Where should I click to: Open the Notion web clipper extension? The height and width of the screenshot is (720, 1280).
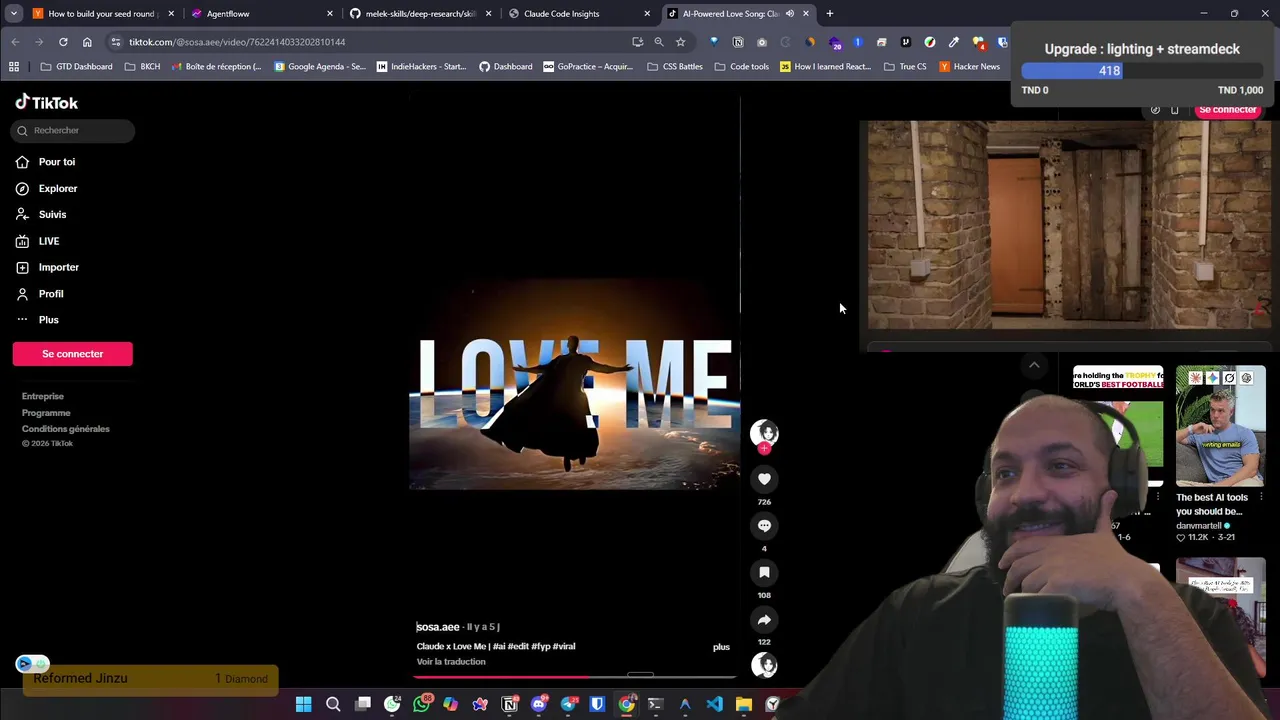click(x=738, y=42)
